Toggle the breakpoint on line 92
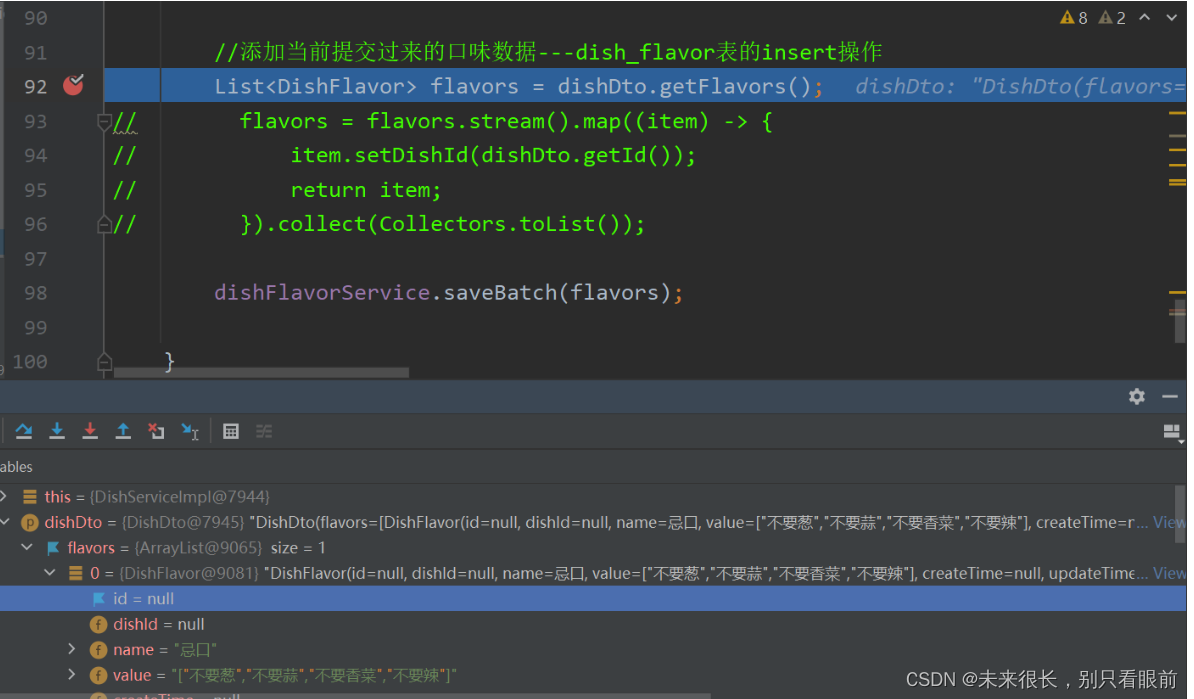Image resolution: width=1194 pixels, height=699 pixels. point(73,85)
